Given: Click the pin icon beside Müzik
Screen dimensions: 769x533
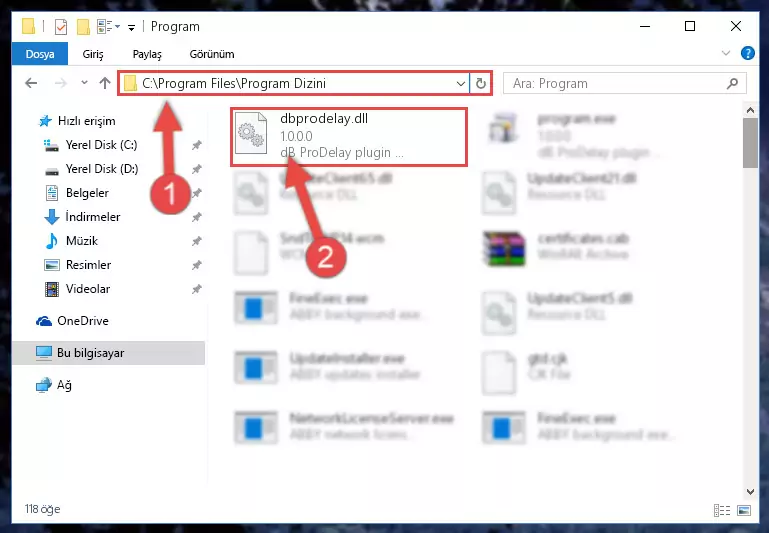Looking at the screenshot, I should coord(197,241).
